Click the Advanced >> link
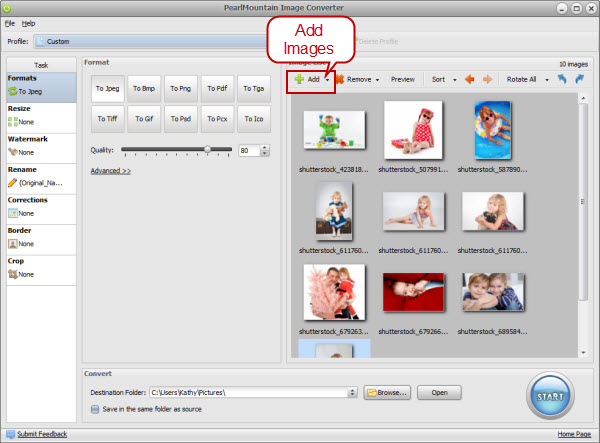The image size is (600, 443). (x=110, y=171)
